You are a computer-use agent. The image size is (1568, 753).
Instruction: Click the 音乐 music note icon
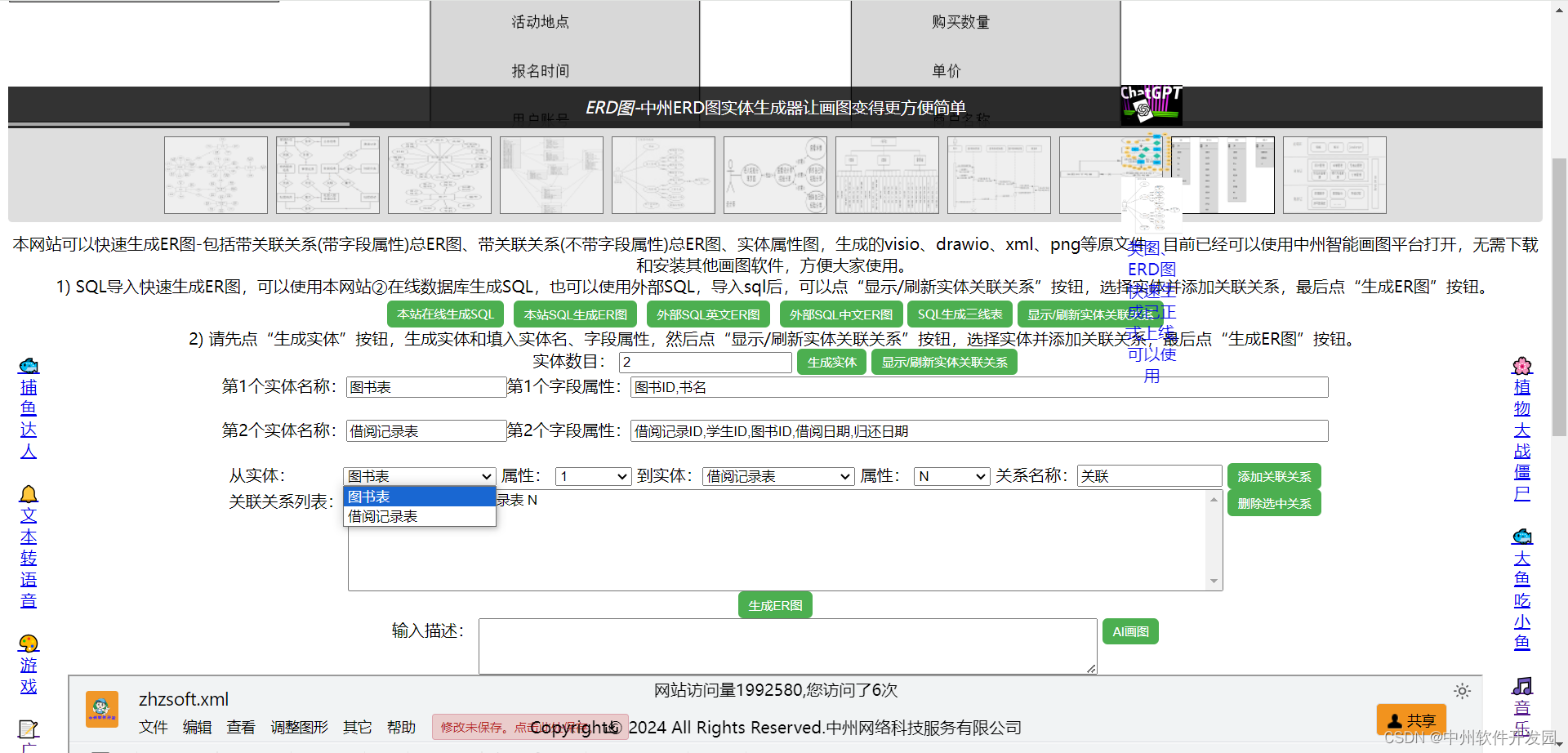coord(1522,686)
